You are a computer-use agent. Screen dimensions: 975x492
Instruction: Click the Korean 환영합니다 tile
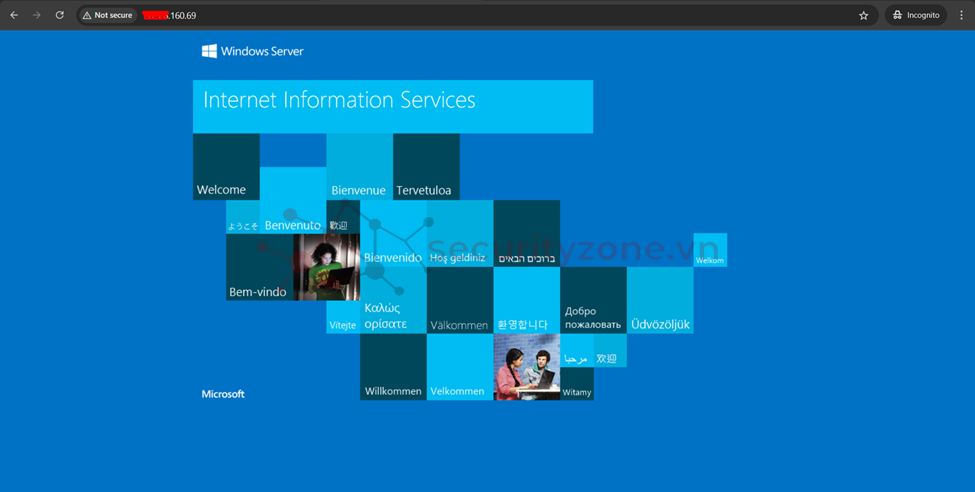pyautogui.click(x=527, y=300)
